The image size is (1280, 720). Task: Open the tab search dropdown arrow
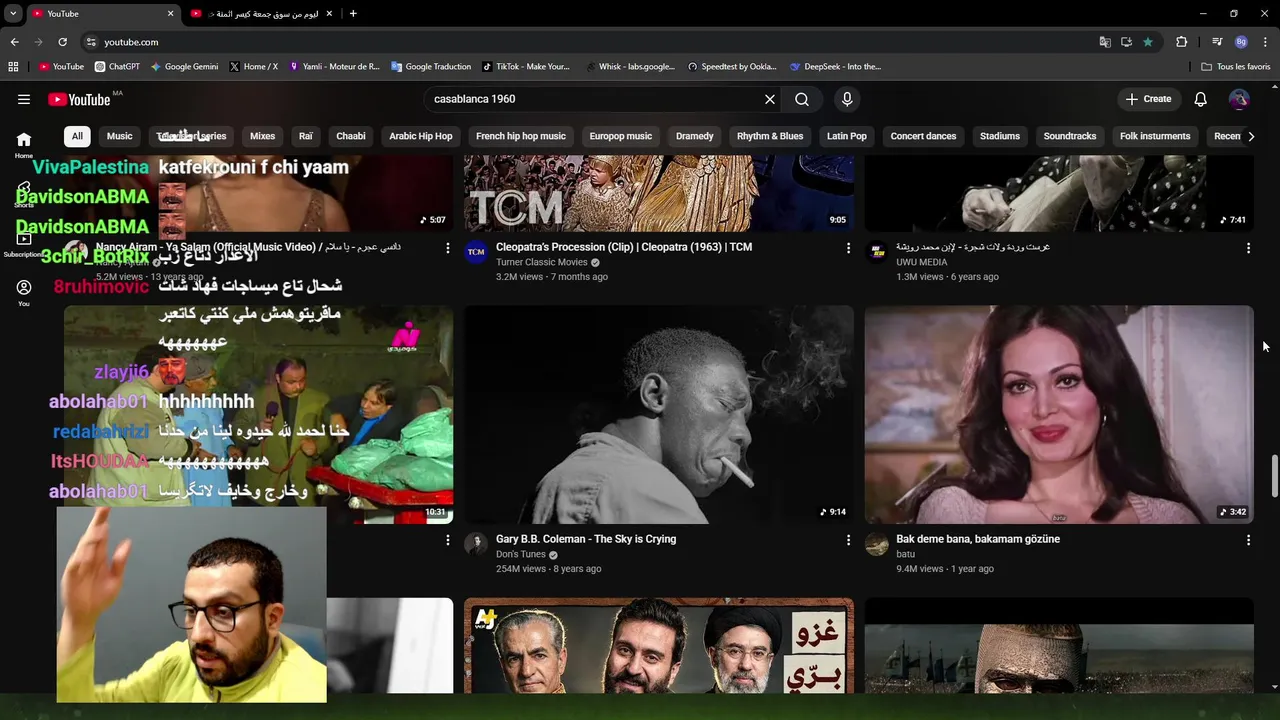[x=13, y=14]
